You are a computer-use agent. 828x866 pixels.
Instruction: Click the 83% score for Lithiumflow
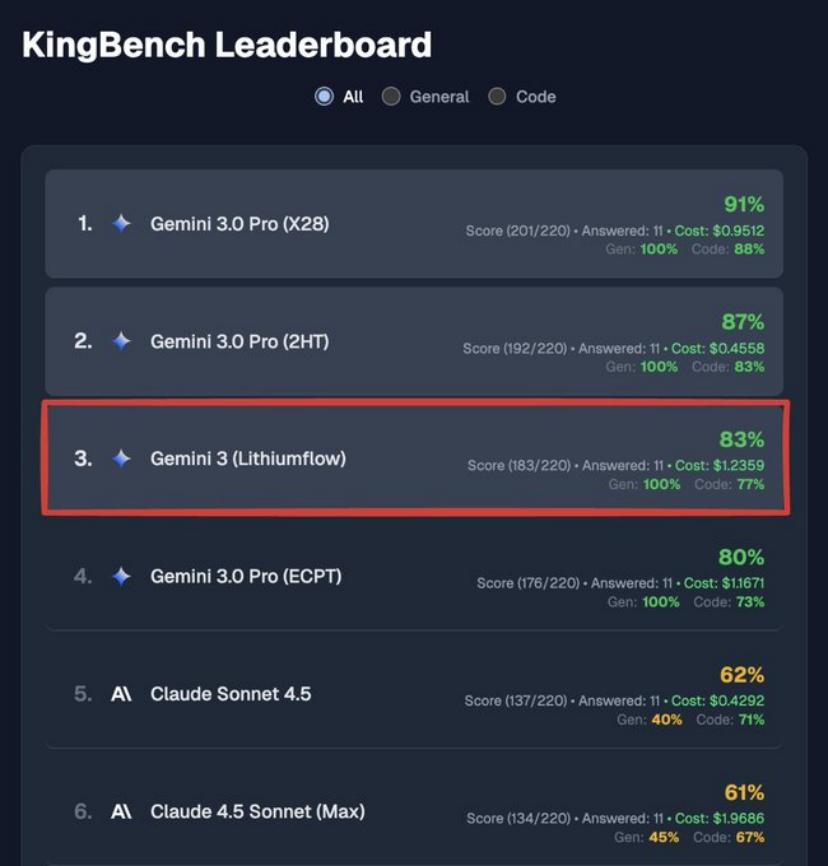(x=741, y=439)
